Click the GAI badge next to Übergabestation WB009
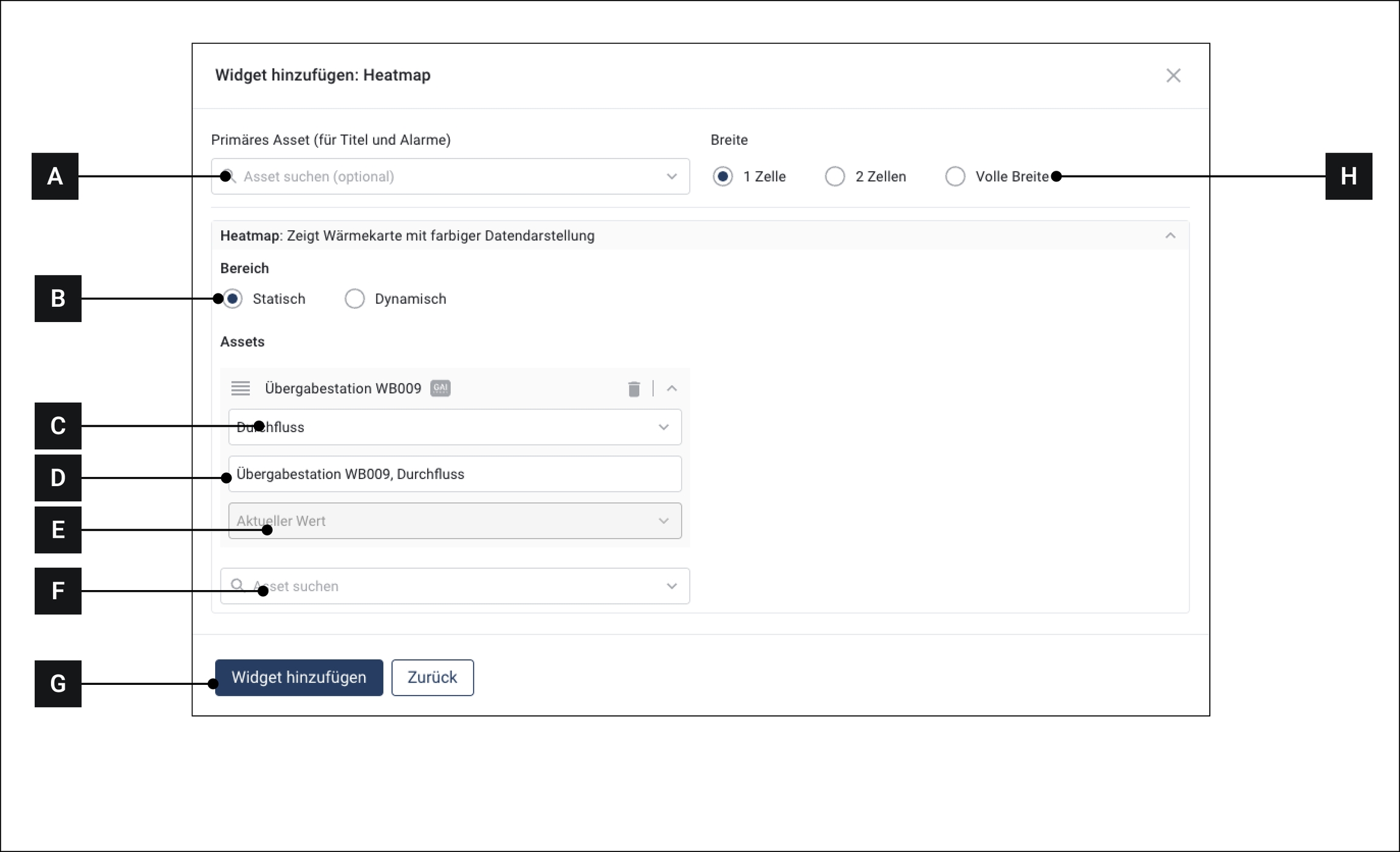The width and height of the screenshot is (1400, 852). [x=440, y=388]
